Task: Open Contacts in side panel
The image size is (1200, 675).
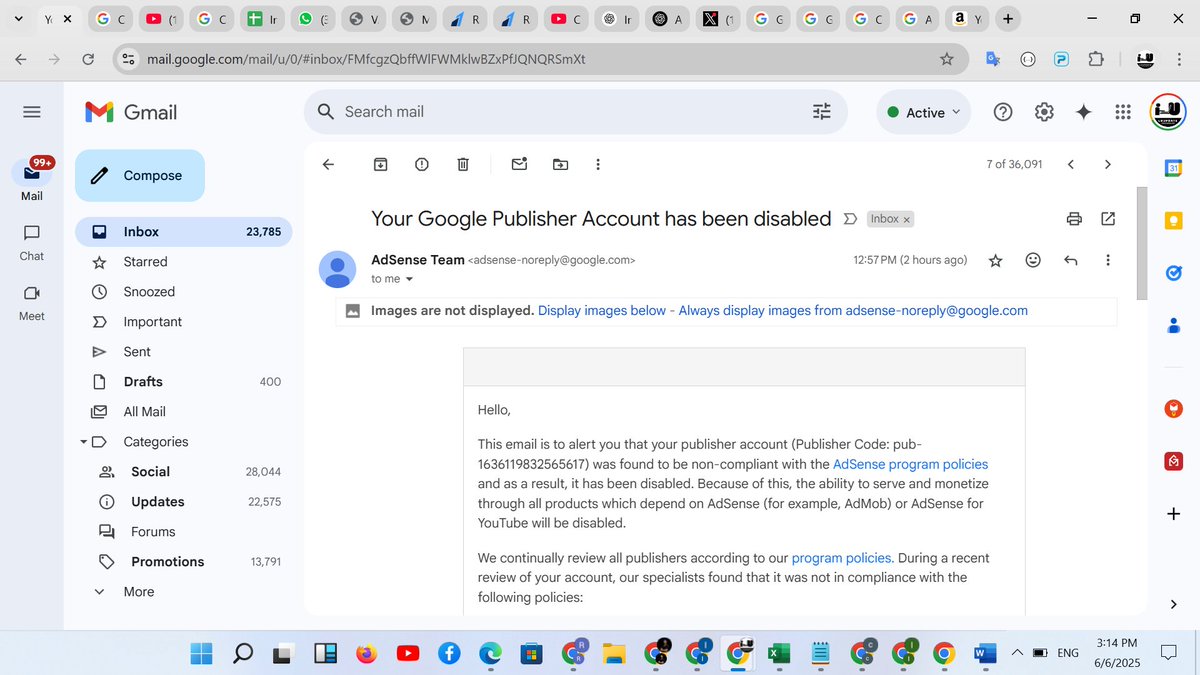Action: (1174, 324)
